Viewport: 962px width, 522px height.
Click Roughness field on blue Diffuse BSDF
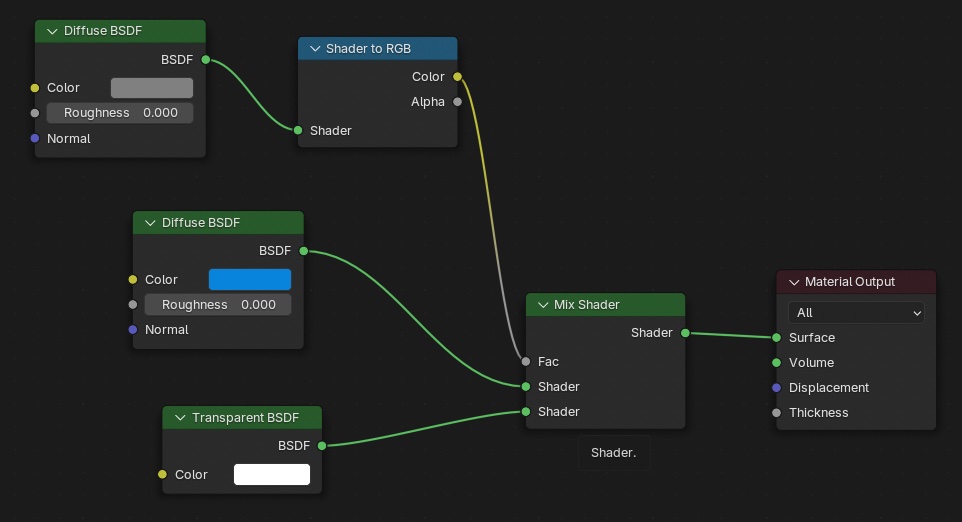click(x=218, y=305)
